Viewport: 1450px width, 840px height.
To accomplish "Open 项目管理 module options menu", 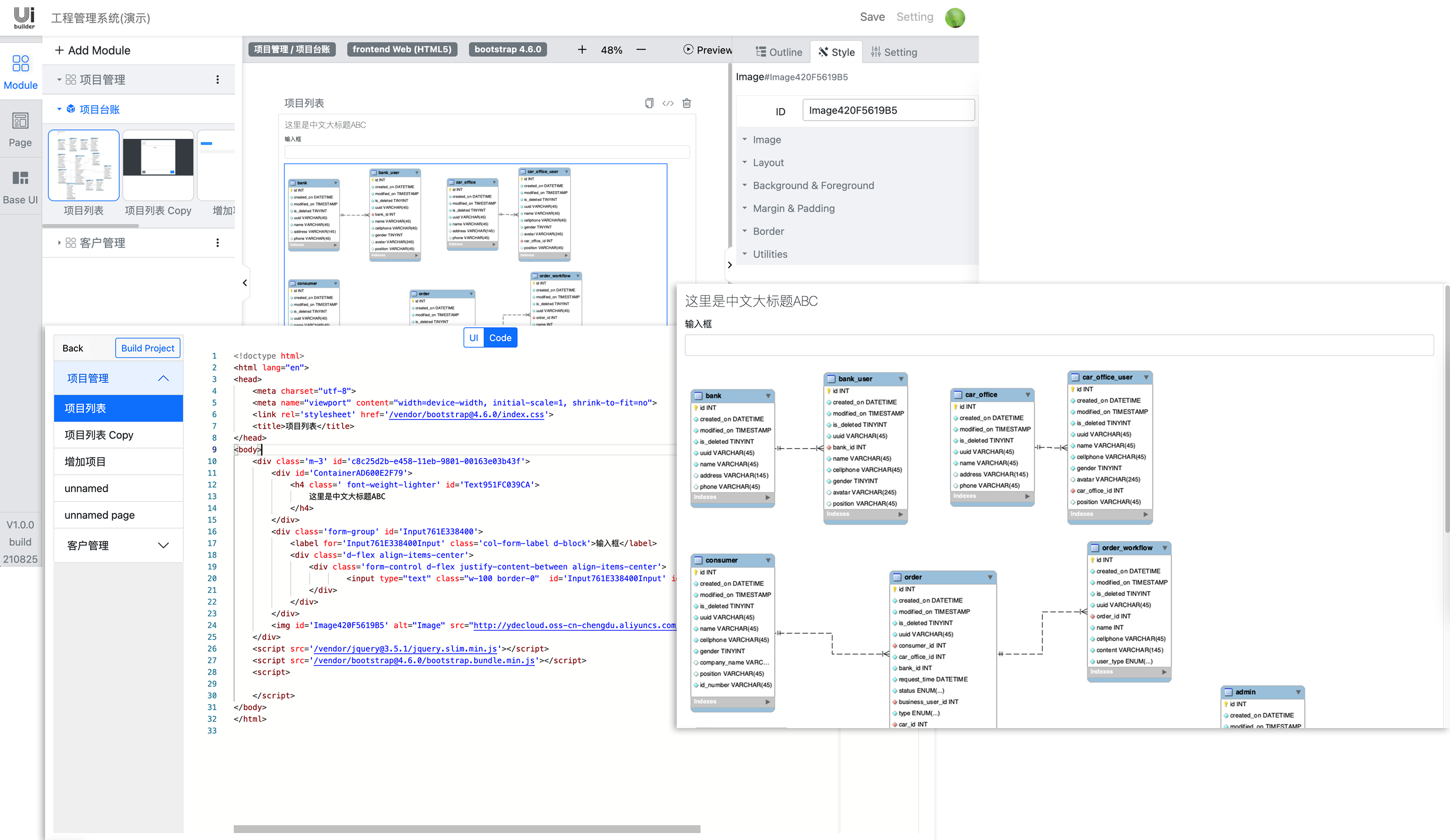I will pyautogui.click(x=217, y=80).
